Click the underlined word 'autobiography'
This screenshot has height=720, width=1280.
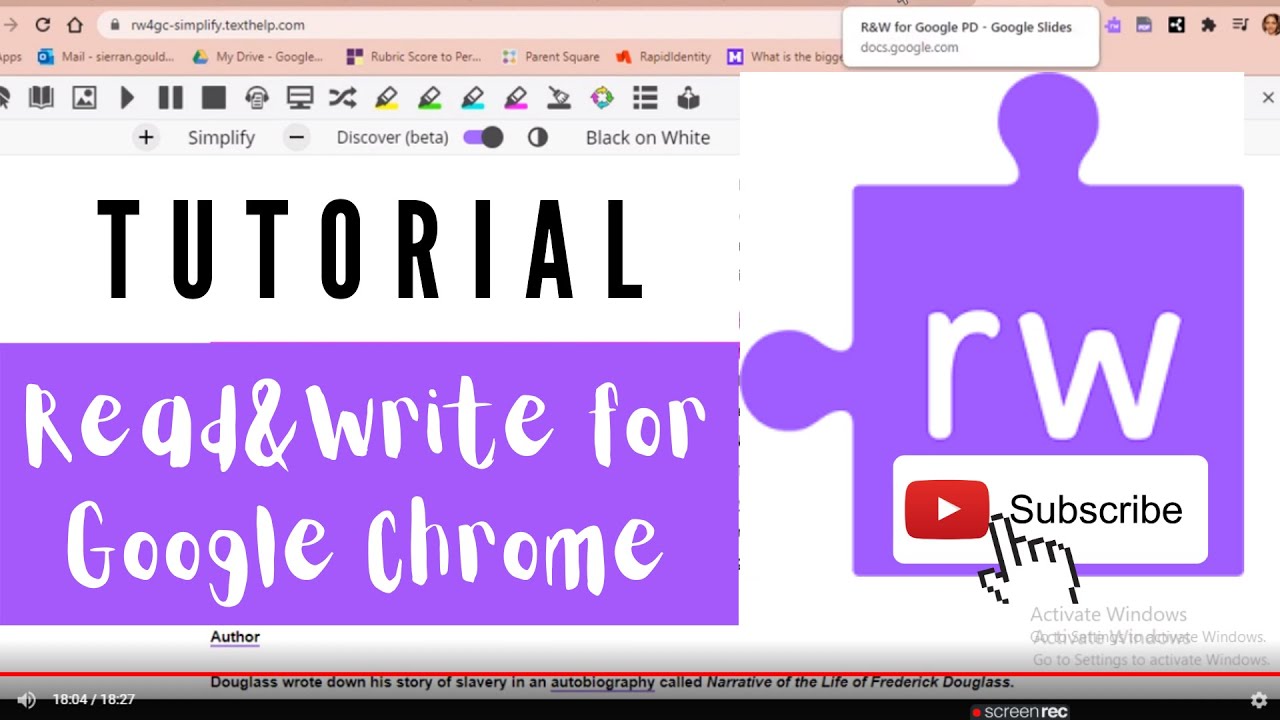pos(602,683)
